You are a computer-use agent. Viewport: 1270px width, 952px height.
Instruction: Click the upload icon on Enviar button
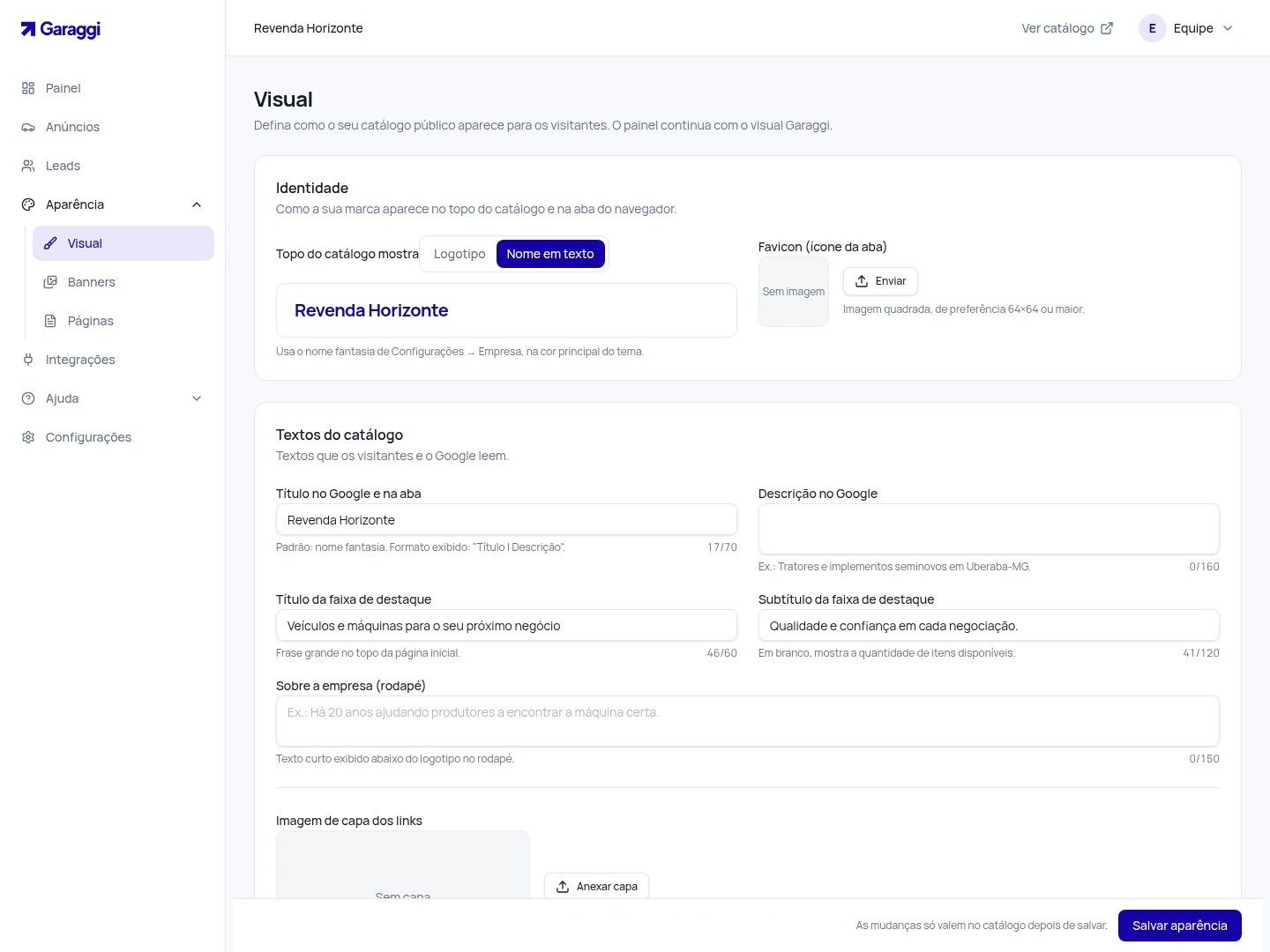tap(862, 281)
